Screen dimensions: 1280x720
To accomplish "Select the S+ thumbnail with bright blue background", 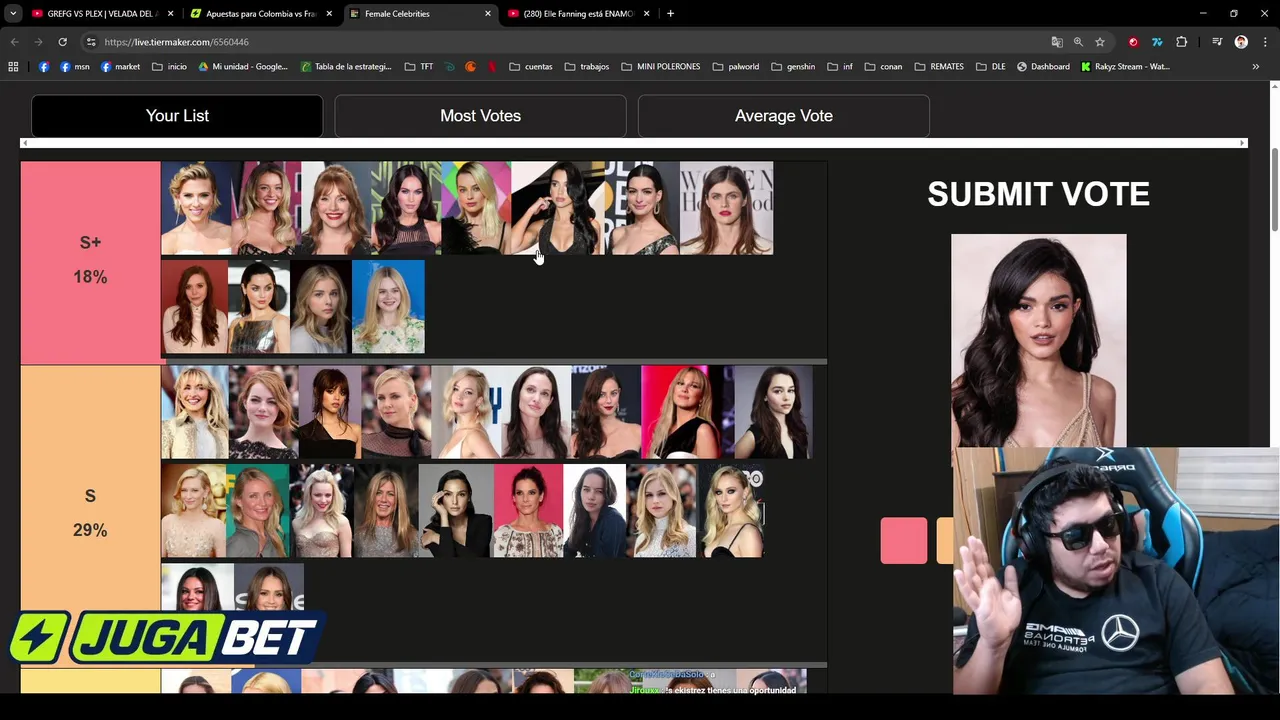I will pos(388,307).
